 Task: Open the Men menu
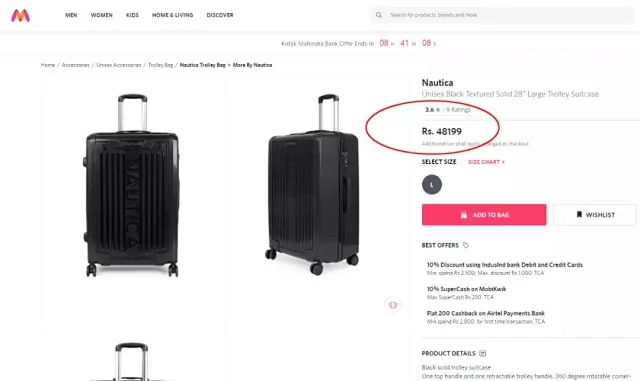(71, 15)
